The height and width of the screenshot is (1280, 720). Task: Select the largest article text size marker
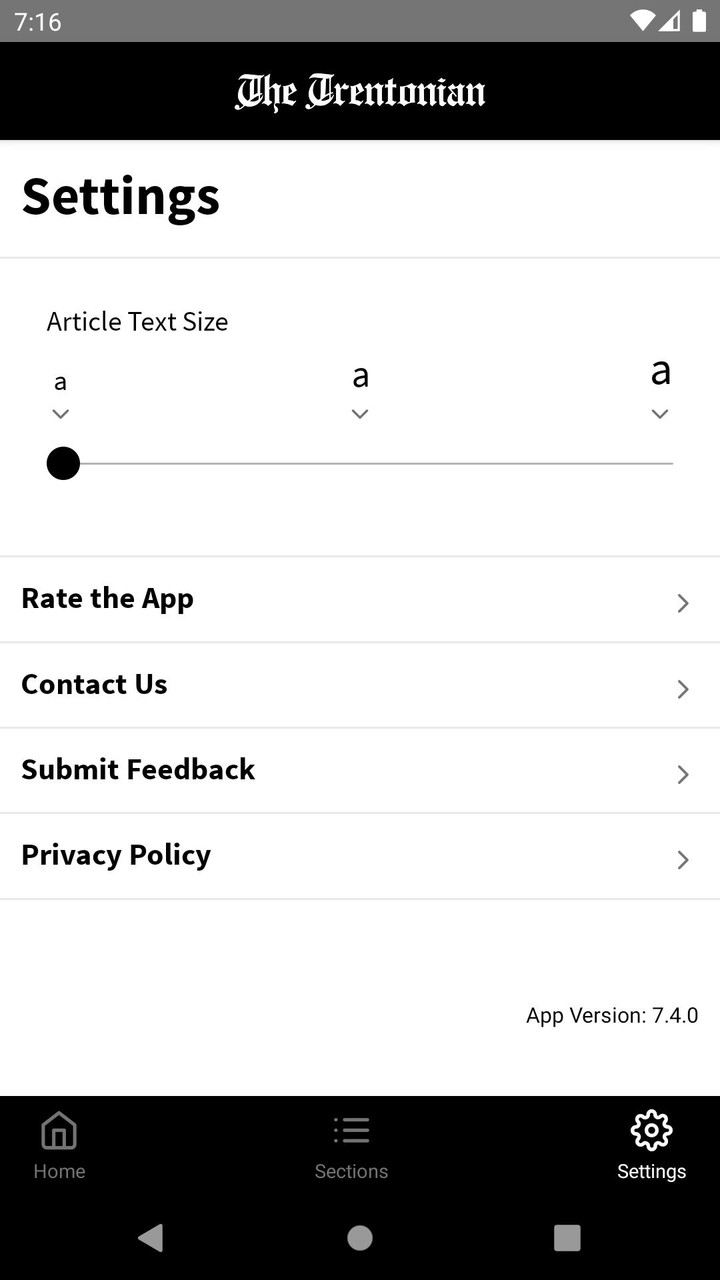[660, 390]
